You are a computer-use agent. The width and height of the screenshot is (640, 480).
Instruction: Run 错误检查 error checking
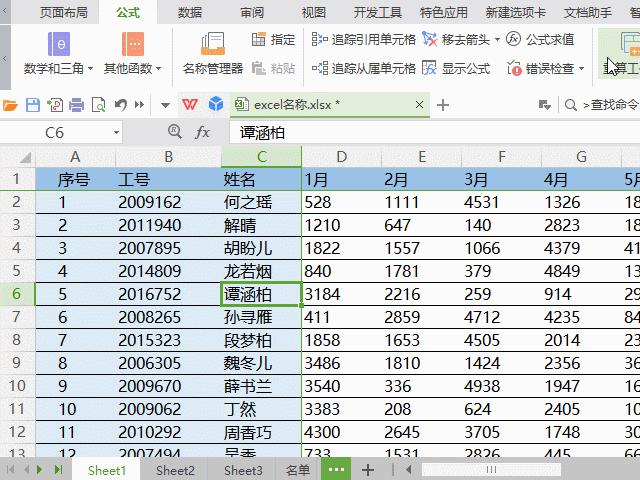pos(540,68)
